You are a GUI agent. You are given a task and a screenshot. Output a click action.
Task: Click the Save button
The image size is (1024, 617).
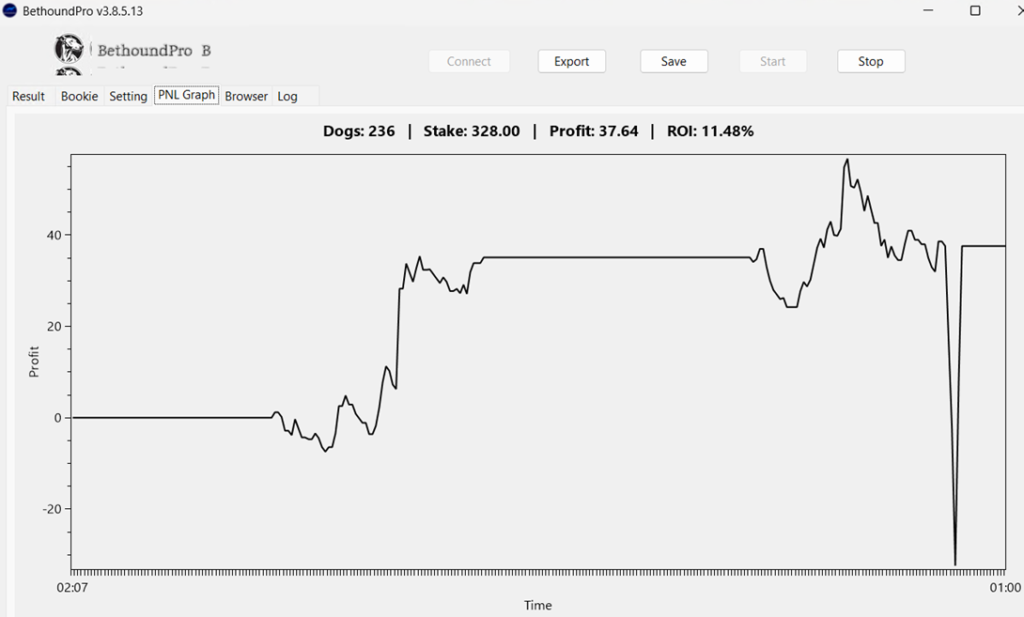tap(674, 61)
